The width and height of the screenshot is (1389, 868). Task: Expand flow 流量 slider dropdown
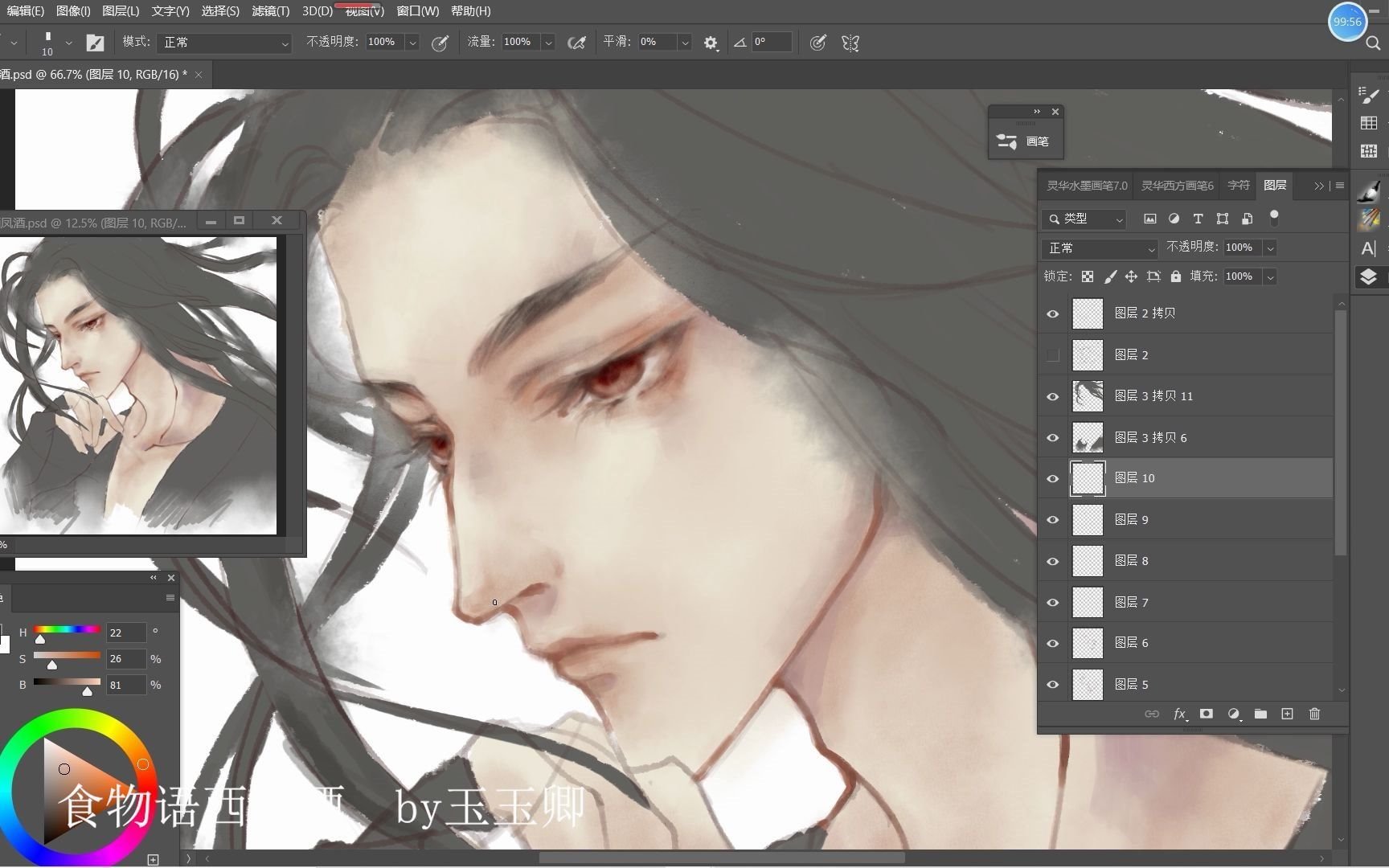pyautogui.click(x=548, y=43)
